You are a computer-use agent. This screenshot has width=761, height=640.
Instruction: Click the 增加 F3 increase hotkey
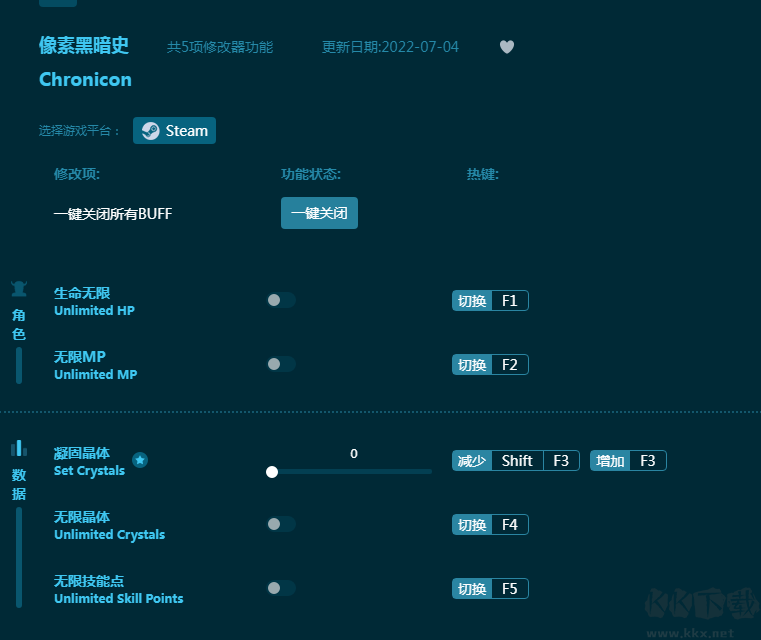(x=628, y=460)
